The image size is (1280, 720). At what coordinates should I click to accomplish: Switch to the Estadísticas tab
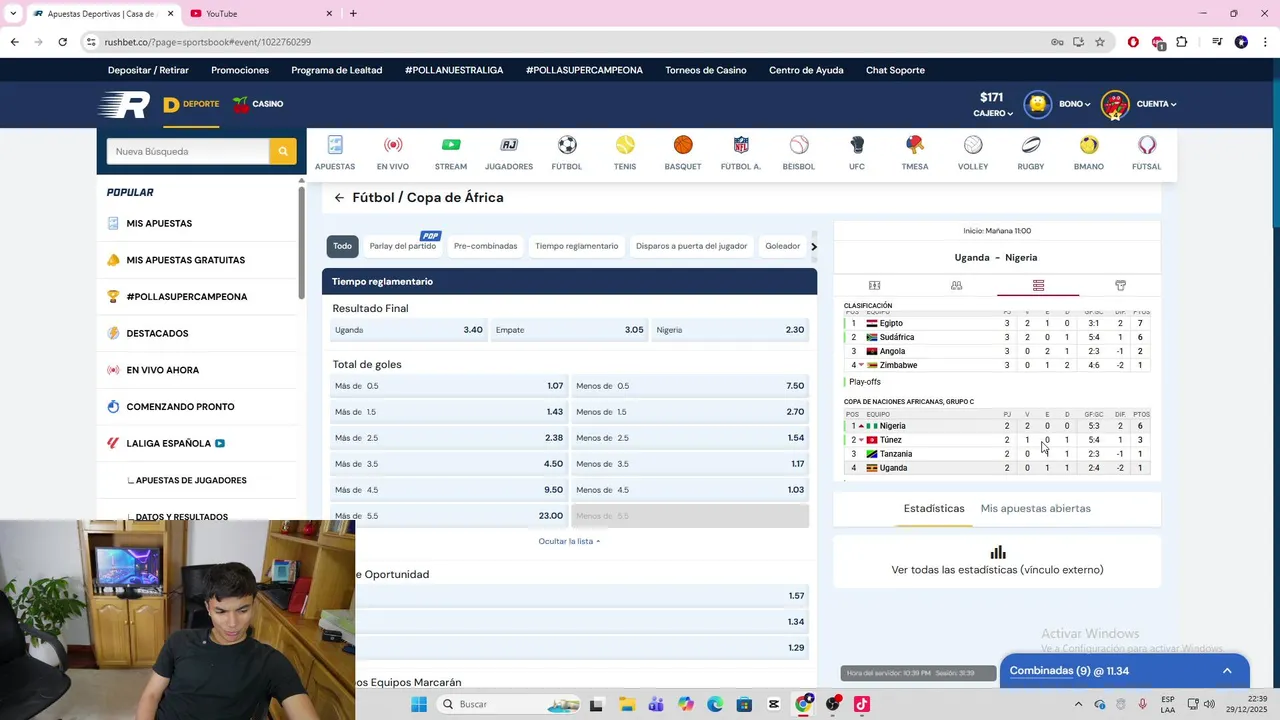934,509
